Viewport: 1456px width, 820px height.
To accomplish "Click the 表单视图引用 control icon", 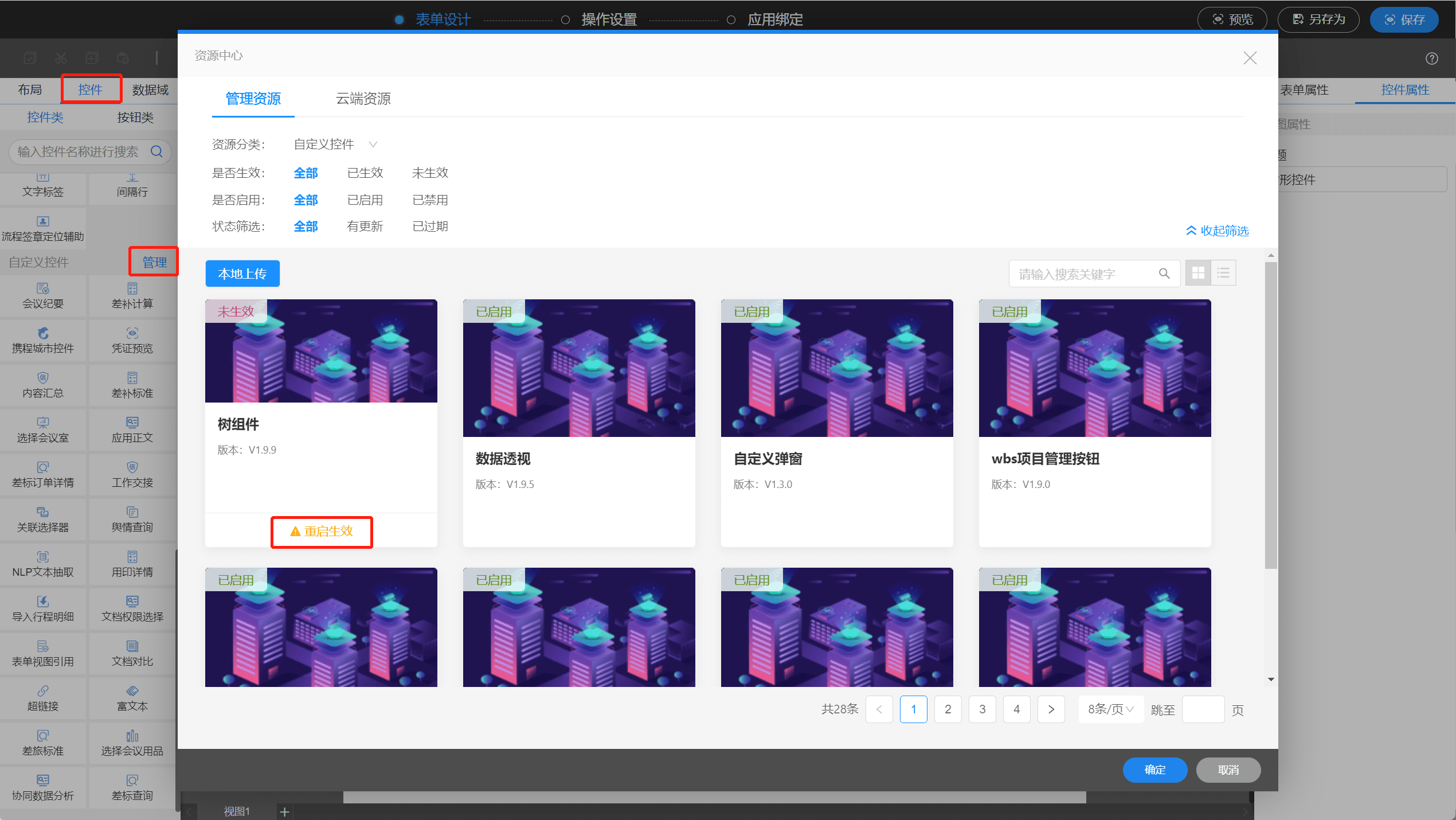I will point(43,646).
